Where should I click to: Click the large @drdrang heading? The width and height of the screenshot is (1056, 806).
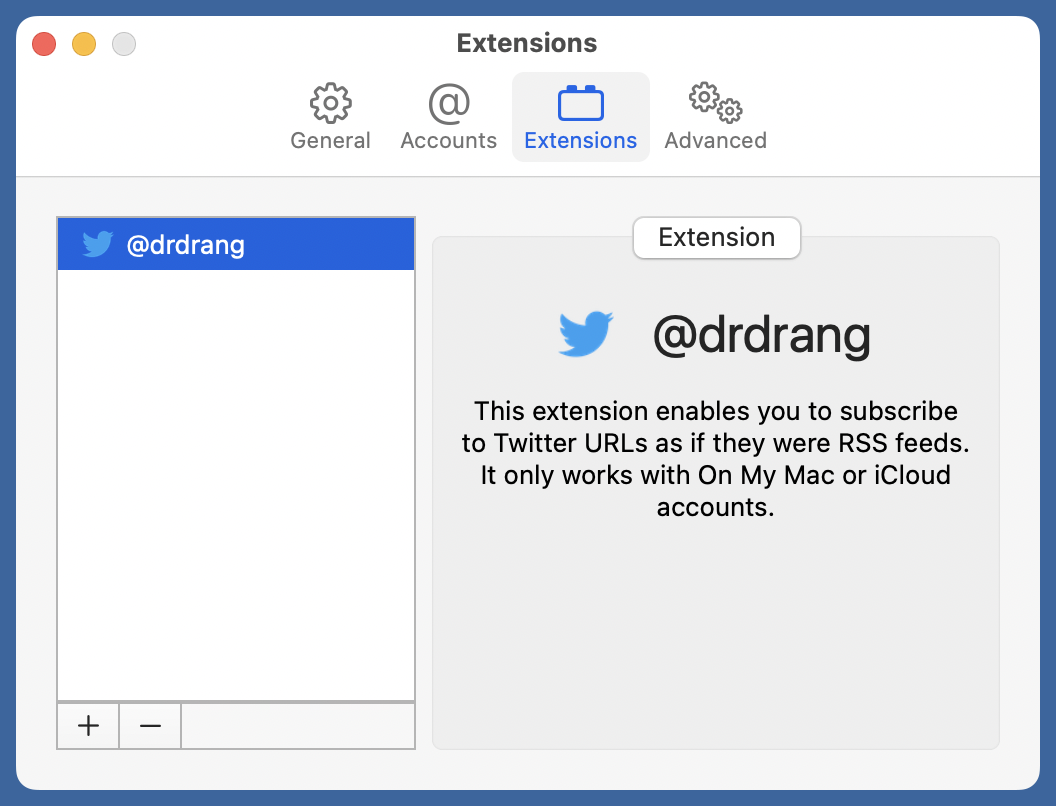pos(761,336)
